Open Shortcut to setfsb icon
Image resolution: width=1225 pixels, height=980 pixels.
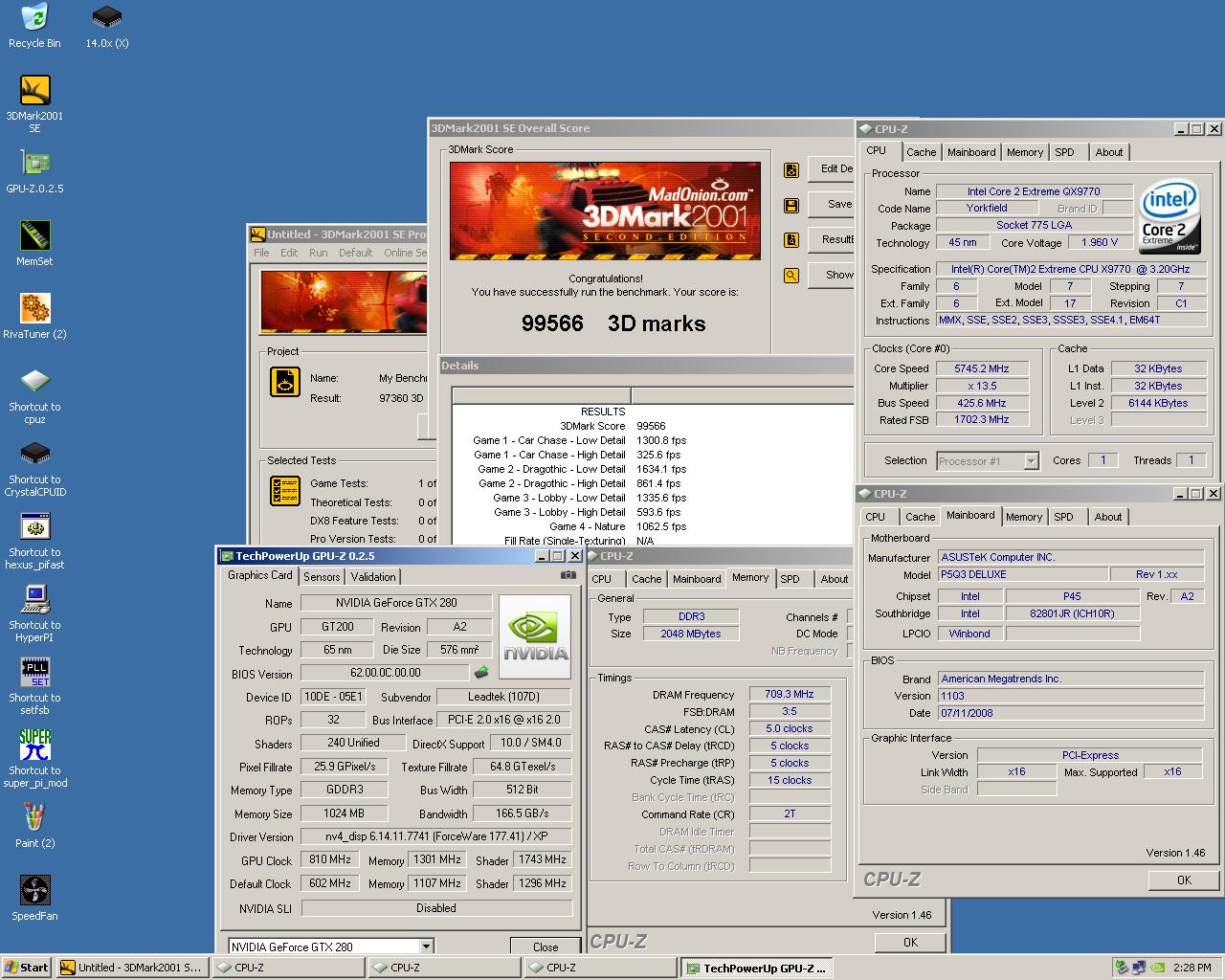pyautogui.click(x=34, y=687)
